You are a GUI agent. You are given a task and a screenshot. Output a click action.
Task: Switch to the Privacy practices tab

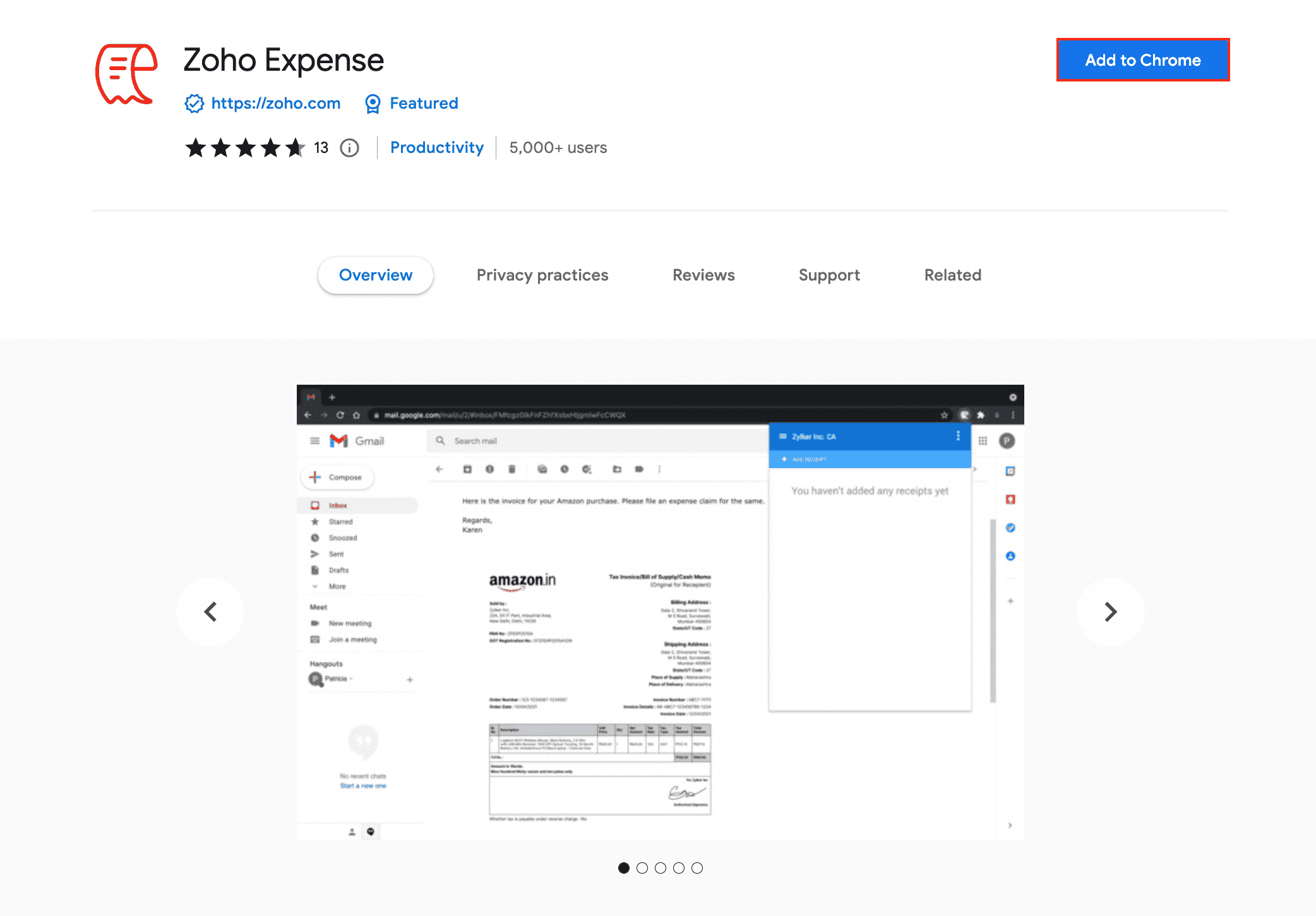(542, 275)
